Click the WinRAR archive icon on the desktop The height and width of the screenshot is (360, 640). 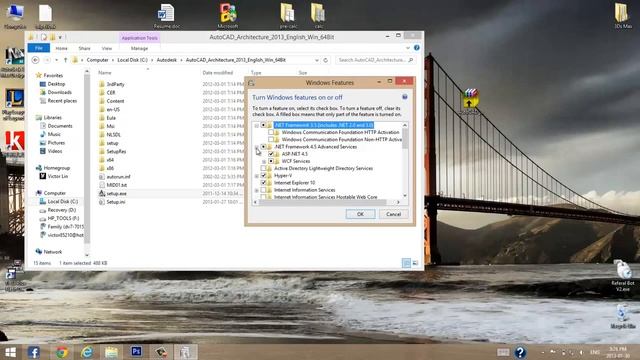[x=470, y=98]
